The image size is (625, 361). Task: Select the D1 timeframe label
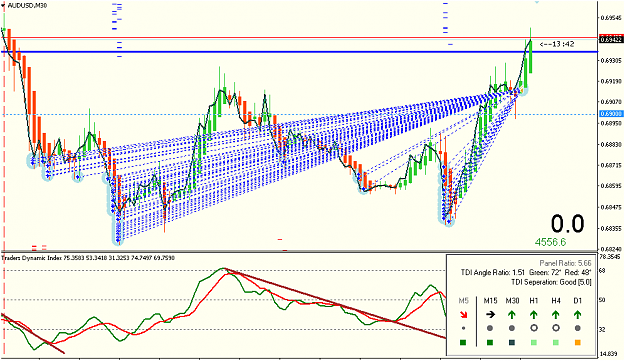[x=578, y=301]
